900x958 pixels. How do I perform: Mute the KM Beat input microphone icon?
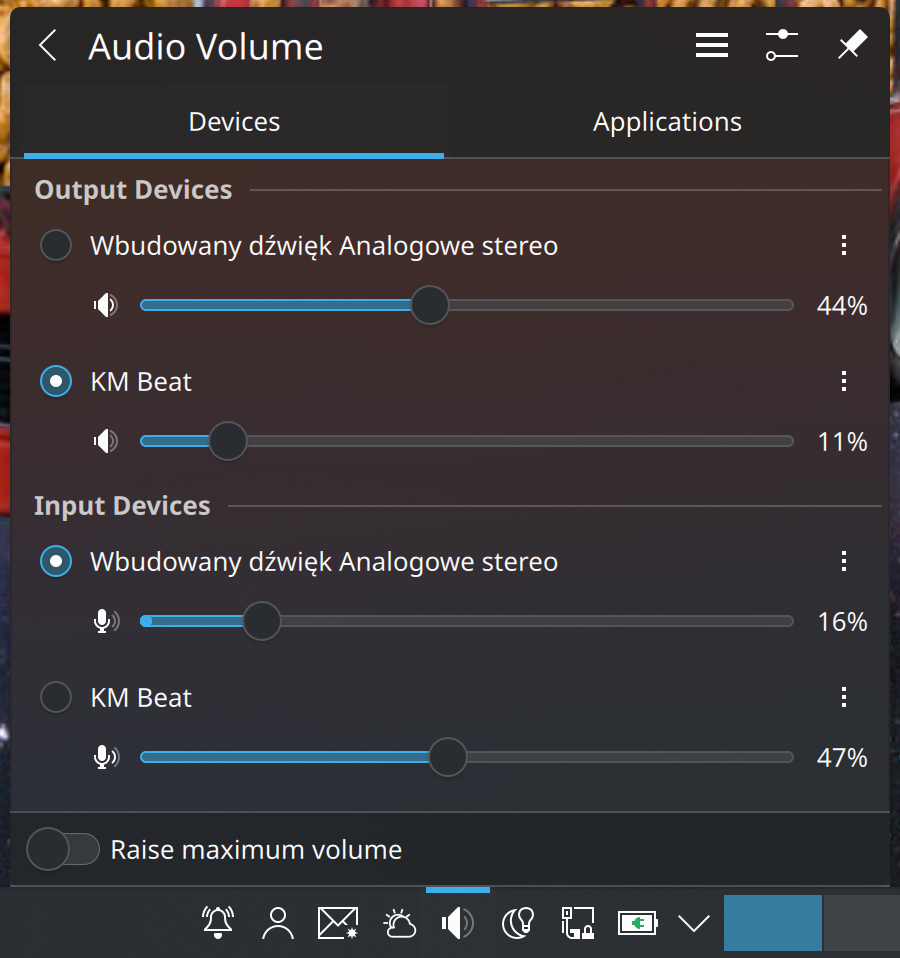(x=105, y=757)
